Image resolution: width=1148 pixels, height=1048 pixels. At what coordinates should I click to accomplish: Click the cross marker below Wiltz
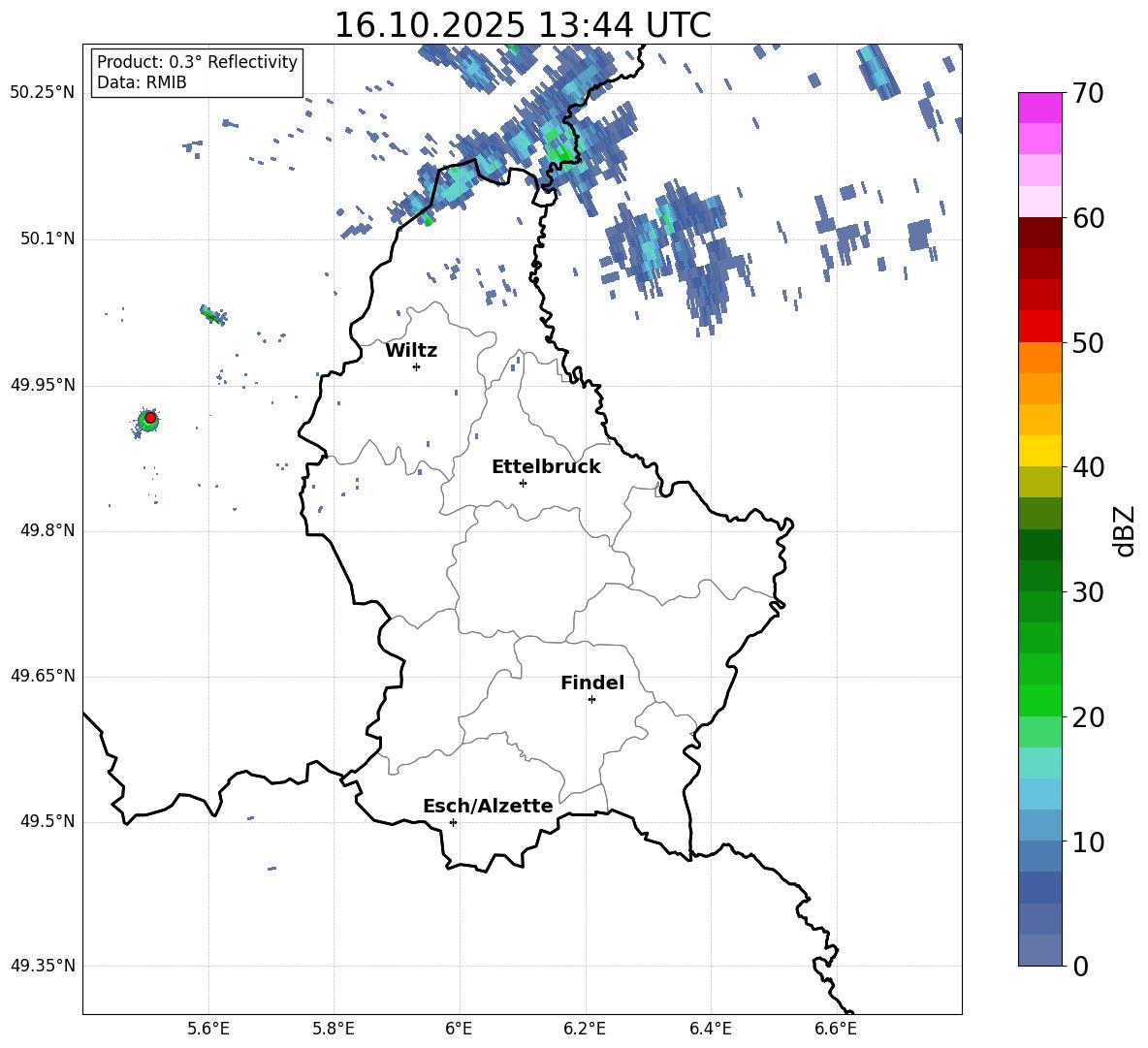[x=417, y=366]
